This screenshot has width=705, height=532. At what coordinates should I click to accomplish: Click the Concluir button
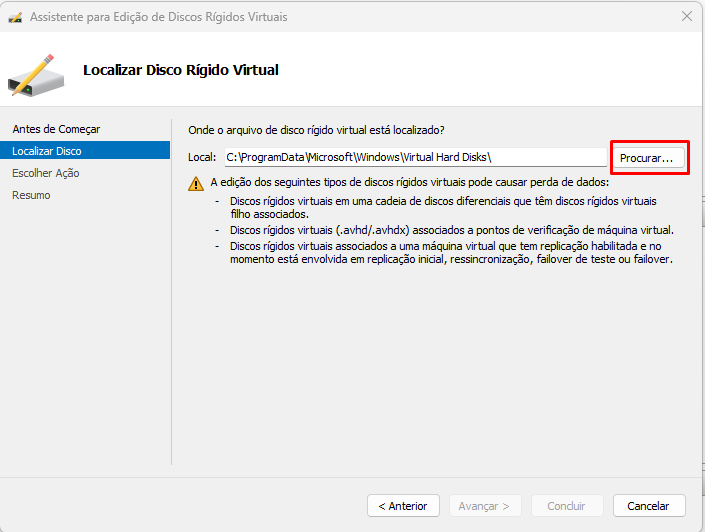pyautogui.click(x=567, y=506)
